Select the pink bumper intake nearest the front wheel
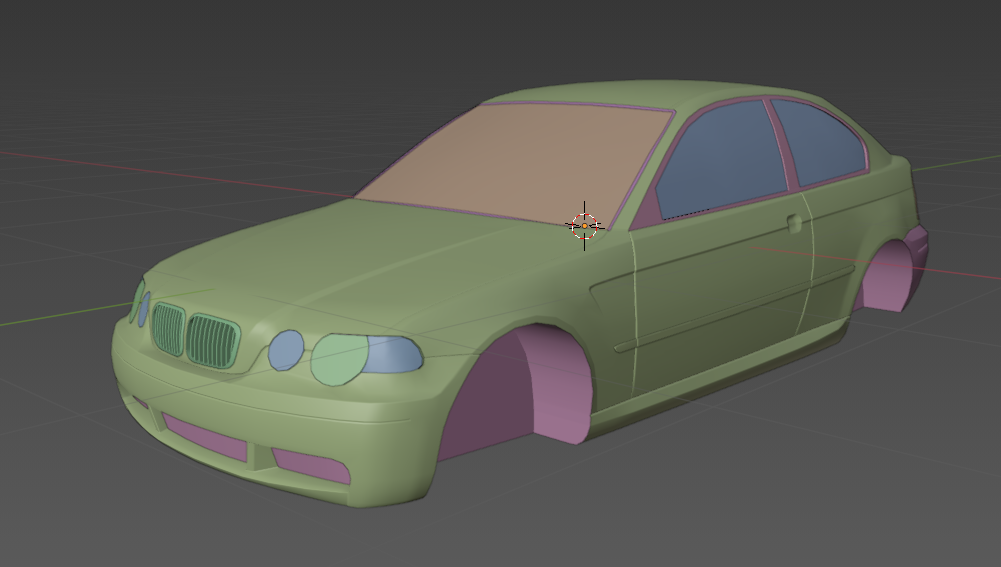Image resolution: width=1001 pixels, height=567 pixels. [x=312, y=465]
